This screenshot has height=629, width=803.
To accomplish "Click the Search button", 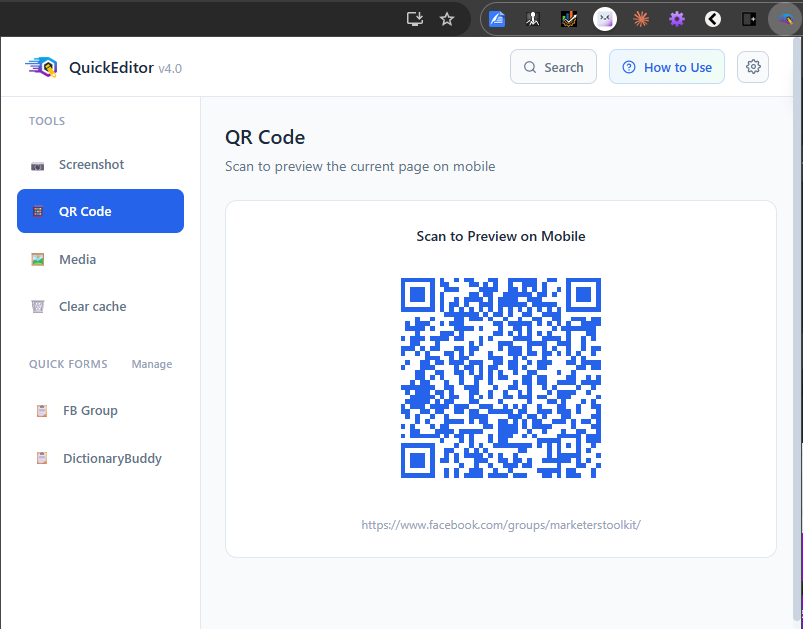I will [x=553, y=67].
